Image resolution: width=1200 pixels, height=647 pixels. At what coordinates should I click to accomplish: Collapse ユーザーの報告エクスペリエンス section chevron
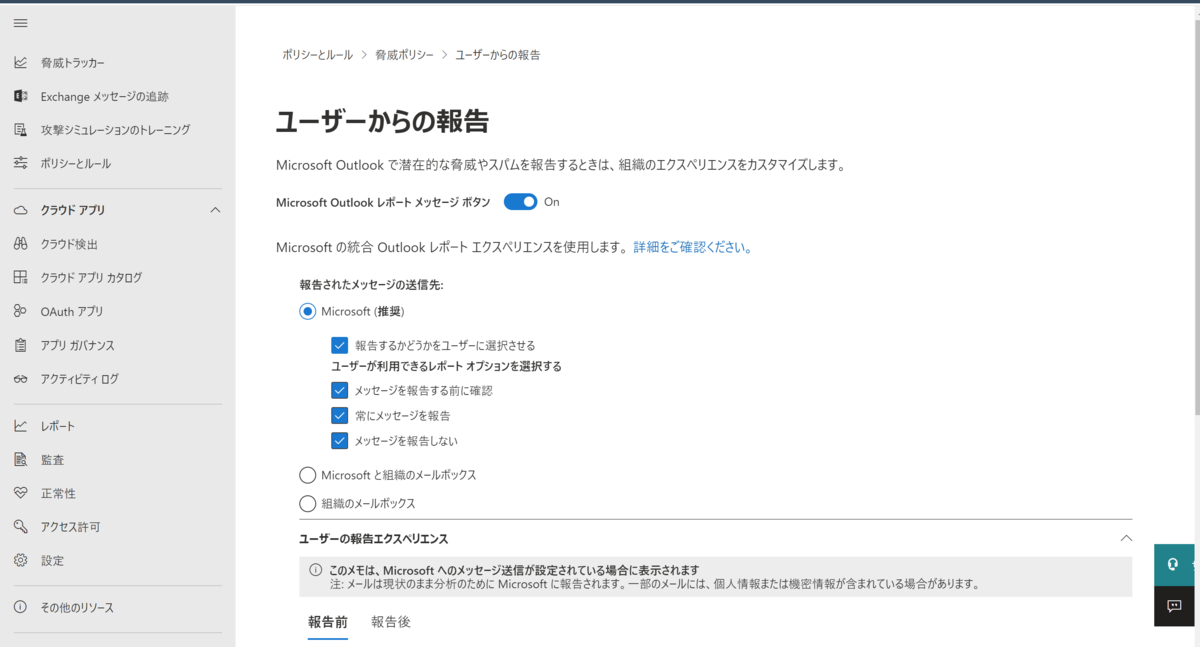1126,538
